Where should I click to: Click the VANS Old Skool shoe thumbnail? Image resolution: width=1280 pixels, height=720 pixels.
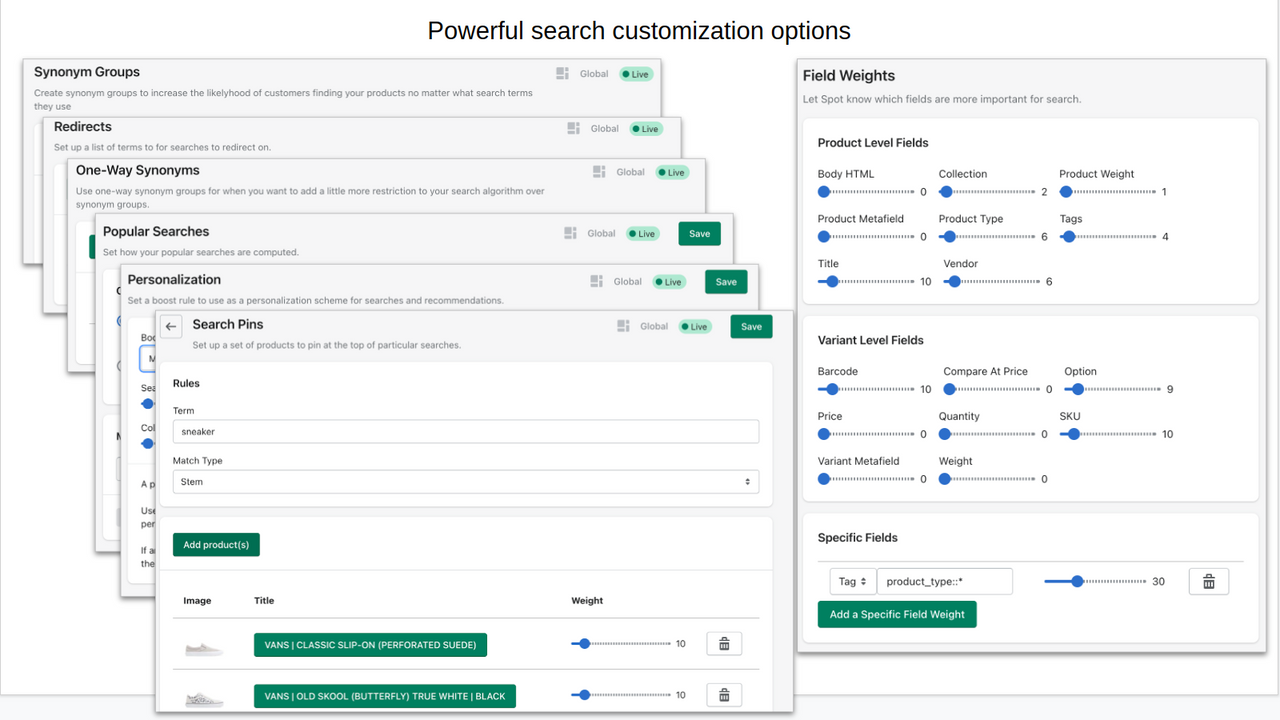(204, 698)
